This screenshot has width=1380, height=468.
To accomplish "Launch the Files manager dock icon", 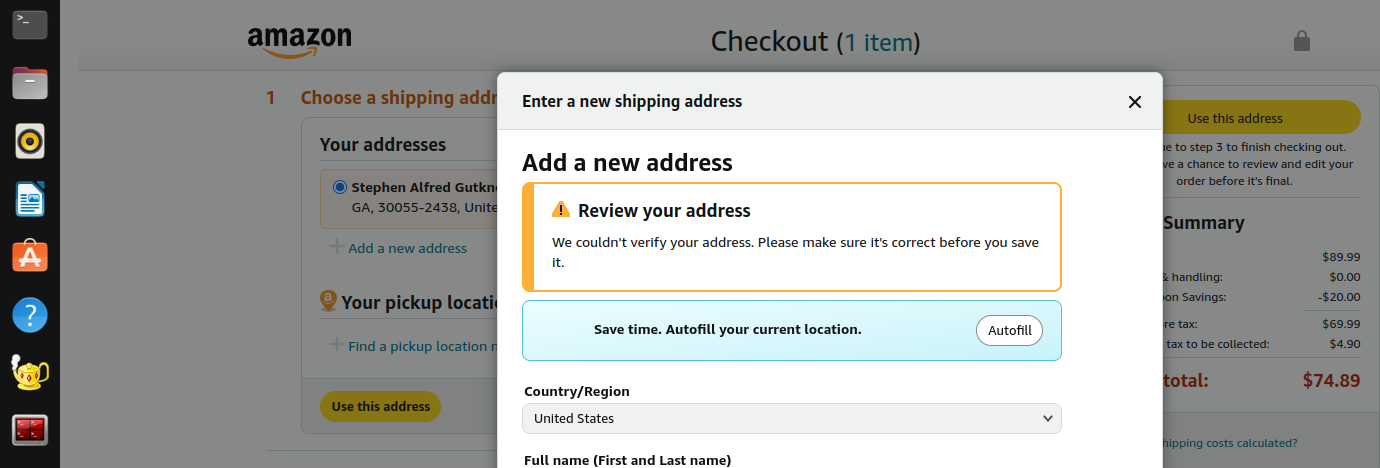I will 30,82.
